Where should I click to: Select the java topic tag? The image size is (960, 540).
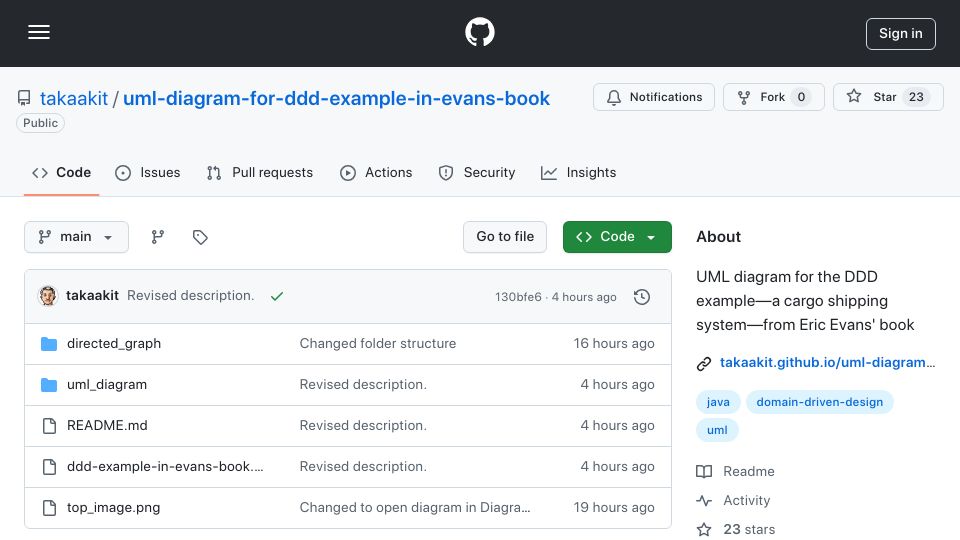point(718,402)
